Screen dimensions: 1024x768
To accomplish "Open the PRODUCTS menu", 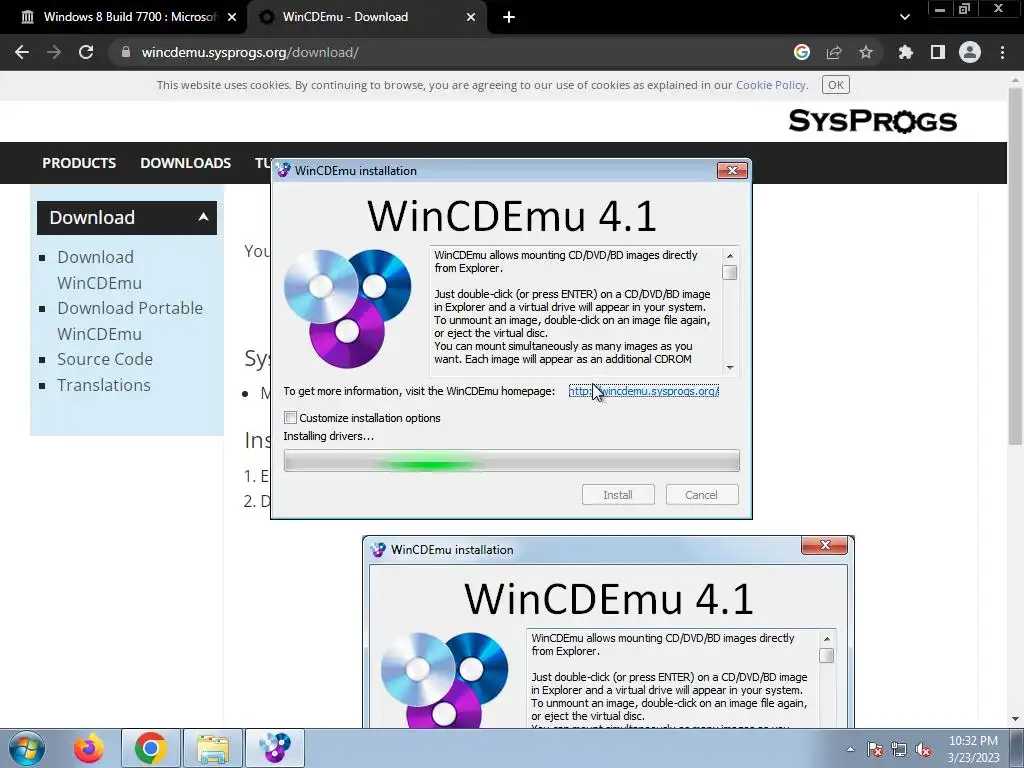I will 79,163.
